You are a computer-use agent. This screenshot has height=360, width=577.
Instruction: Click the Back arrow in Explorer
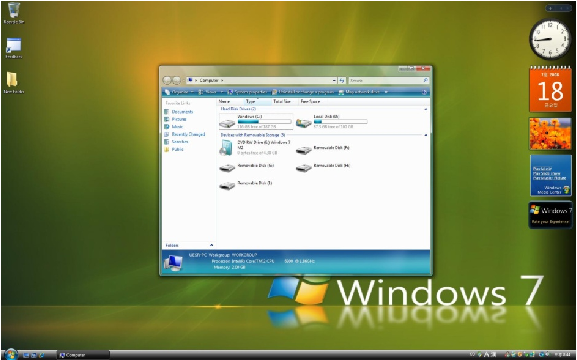click(x=167, y=80)
